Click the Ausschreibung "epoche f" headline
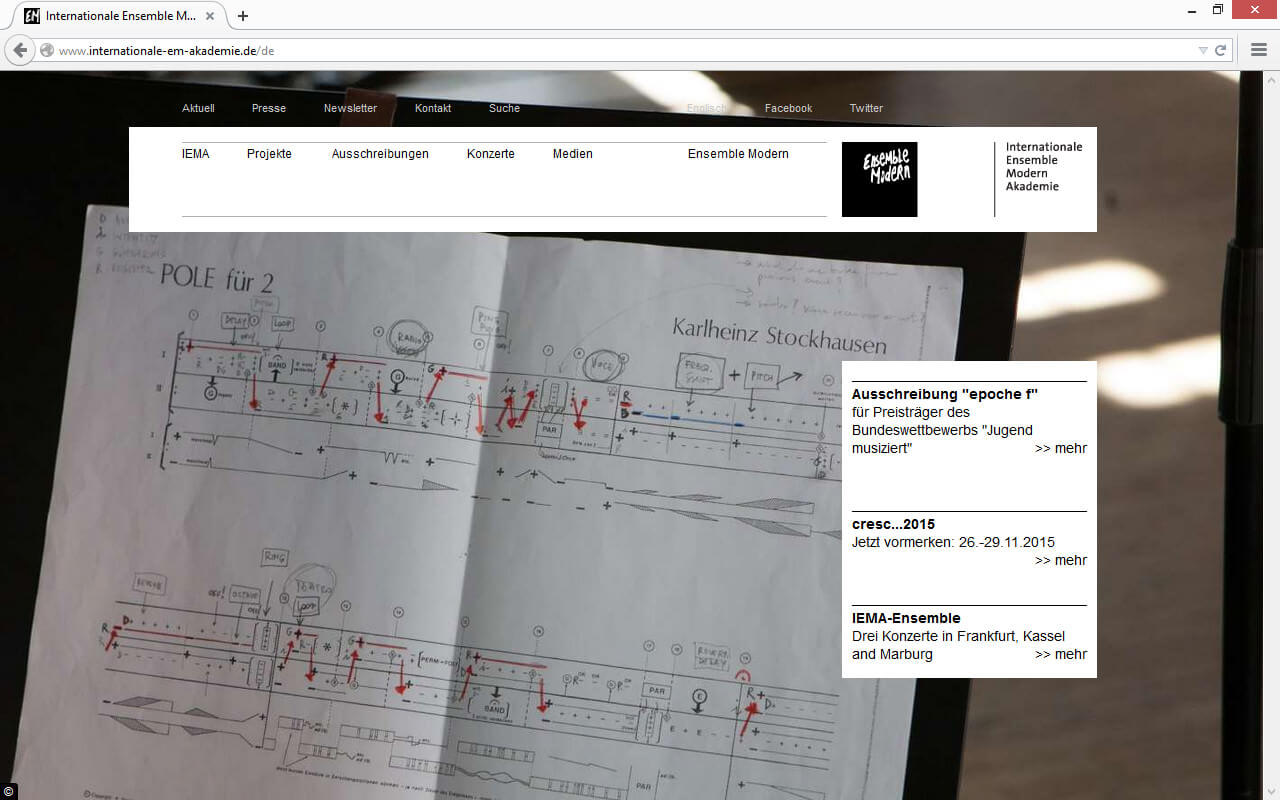 (945, 394)
